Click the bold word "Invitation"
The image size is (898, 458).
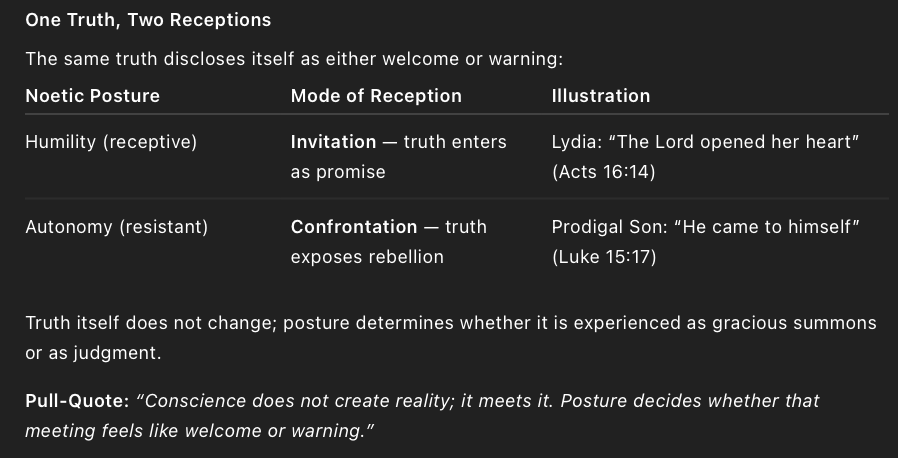point(333,142)
